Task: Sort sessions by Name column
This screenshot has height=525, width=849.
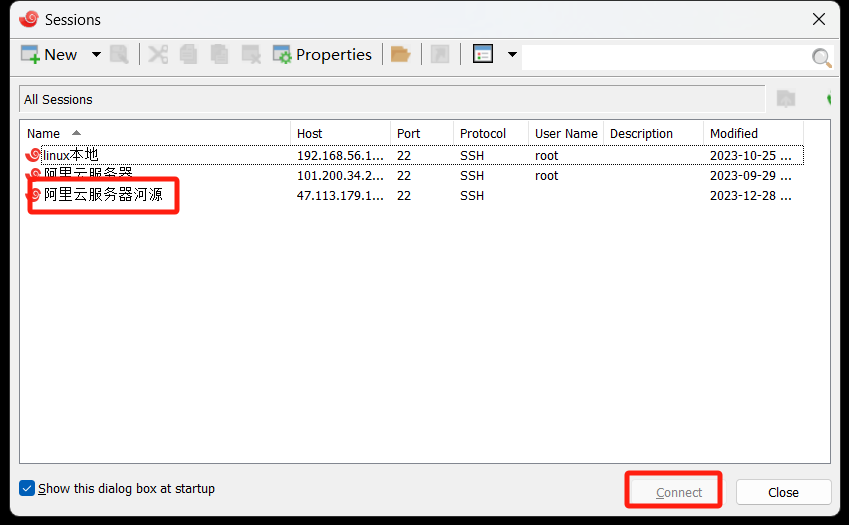Action: point(155,133)
